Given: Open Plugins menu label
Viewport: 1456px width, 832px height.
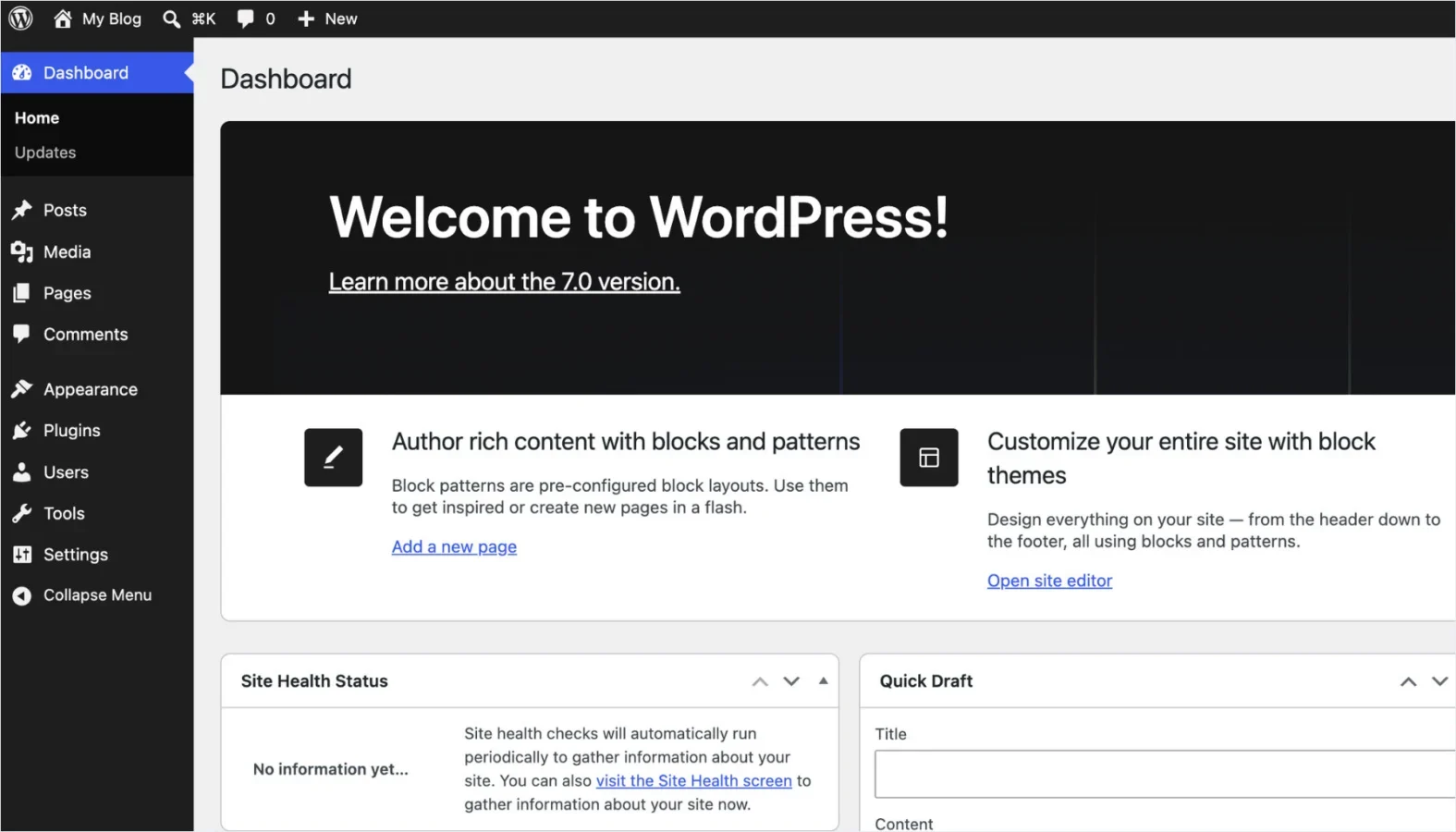Looking at the screenshot, I should [72, 431].
